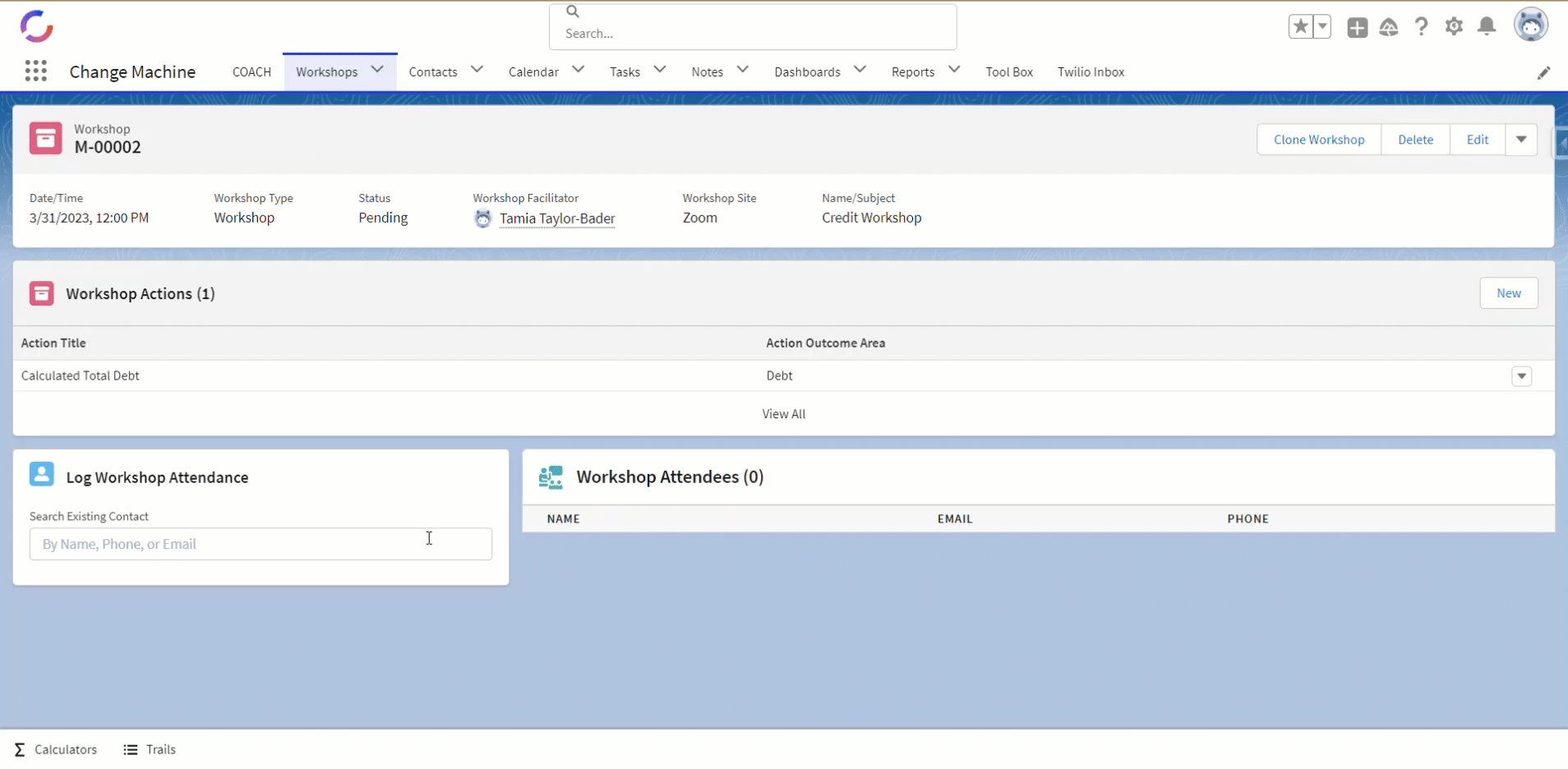Open the Tasks tab
The height and width of the screenshot is (769, 1568).
click(625, 72)
